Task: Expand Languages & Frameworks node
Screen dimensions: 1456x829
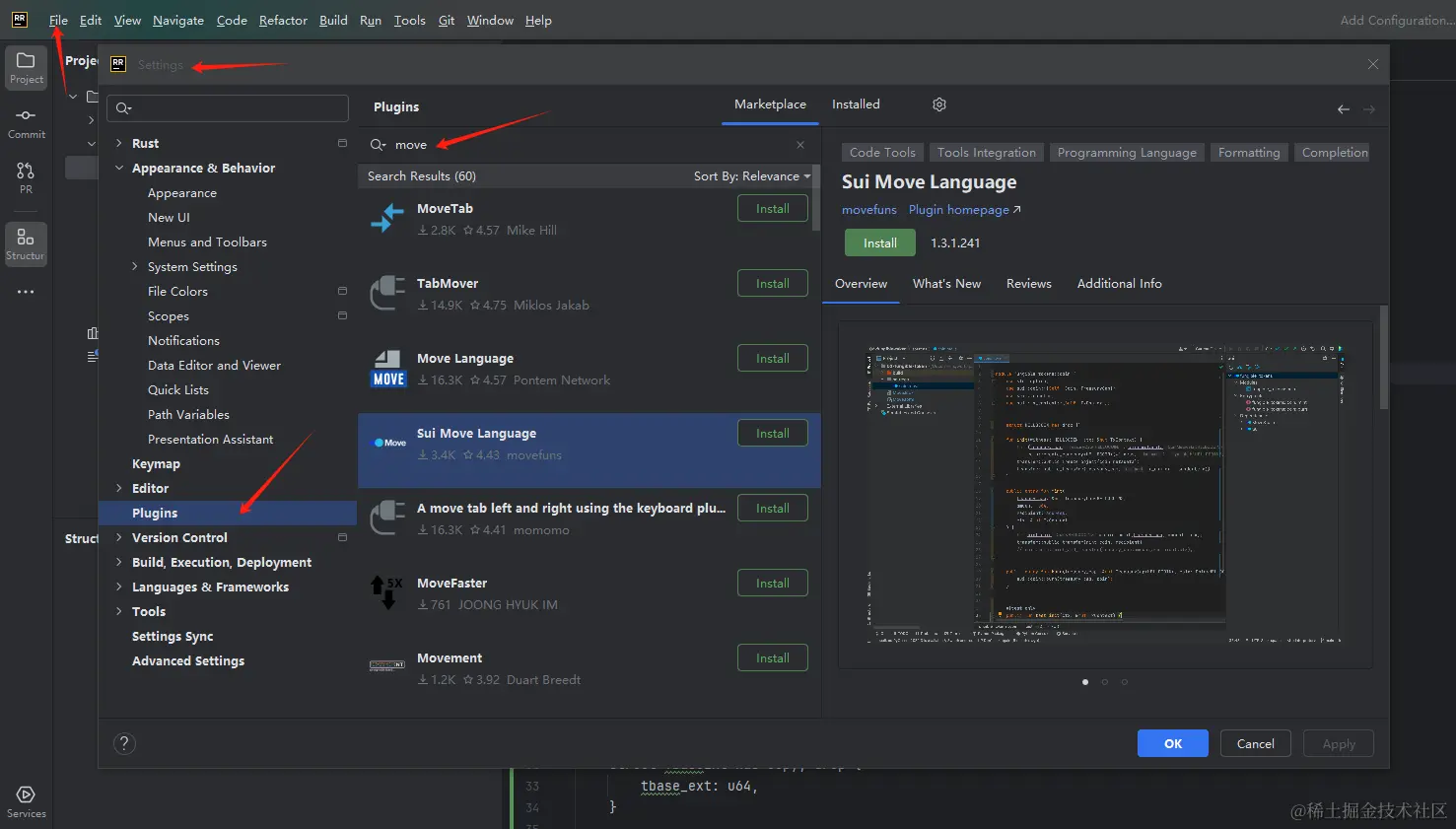Action: click(119, 587)
